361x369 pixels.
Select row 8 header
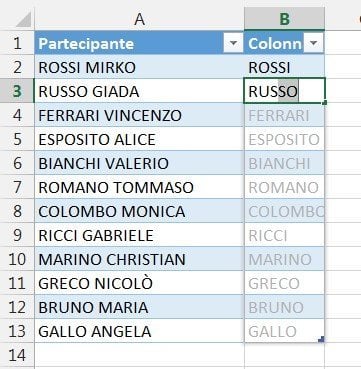pyautogui.click(x=17, y=211)
